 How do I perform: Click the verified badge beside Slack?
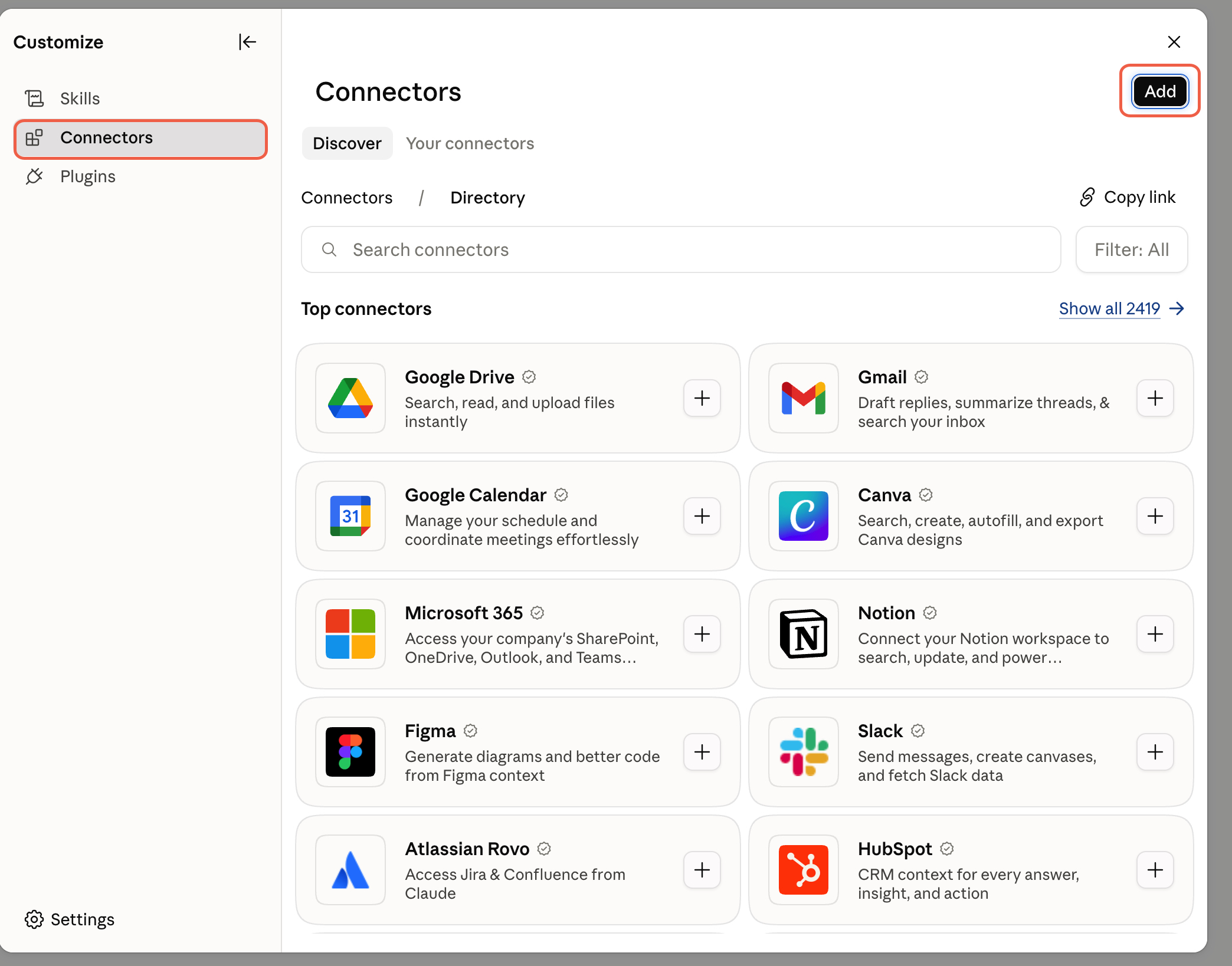pos(918,731)
